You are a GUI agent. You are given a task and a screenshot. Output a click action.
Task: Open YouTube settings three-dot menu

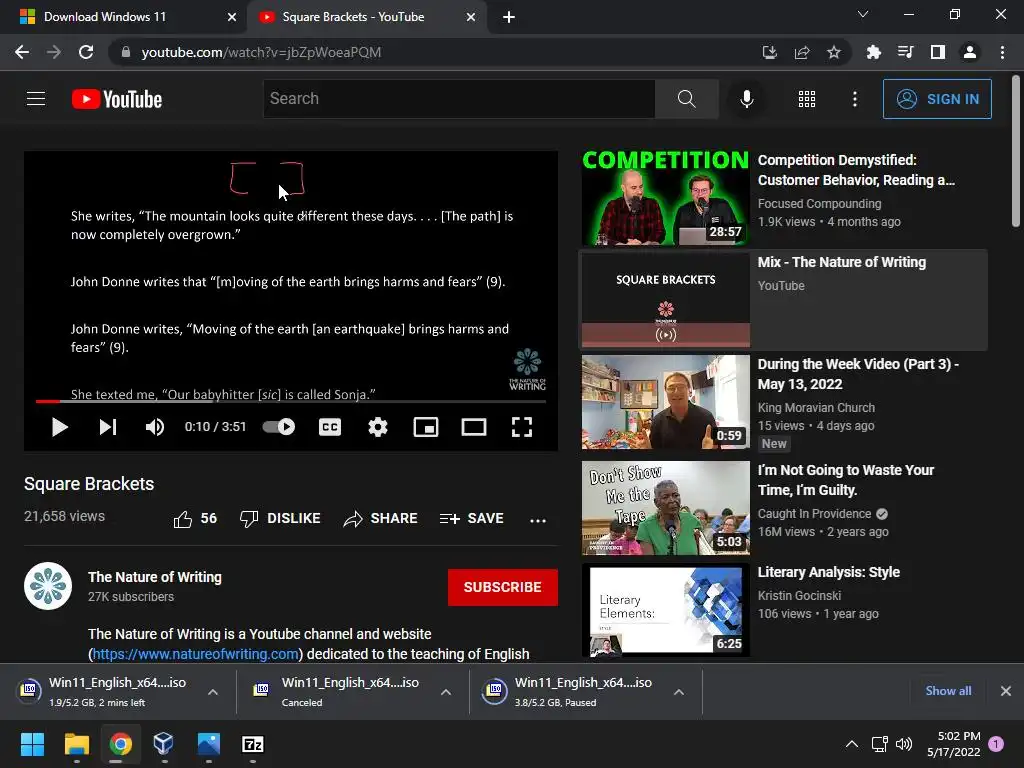click(x=855, y=99)
